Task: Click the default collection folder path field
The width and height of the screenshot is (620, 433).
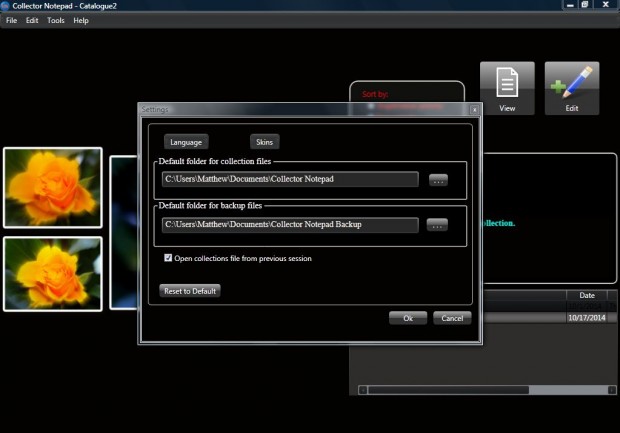Action: [290, 180]
